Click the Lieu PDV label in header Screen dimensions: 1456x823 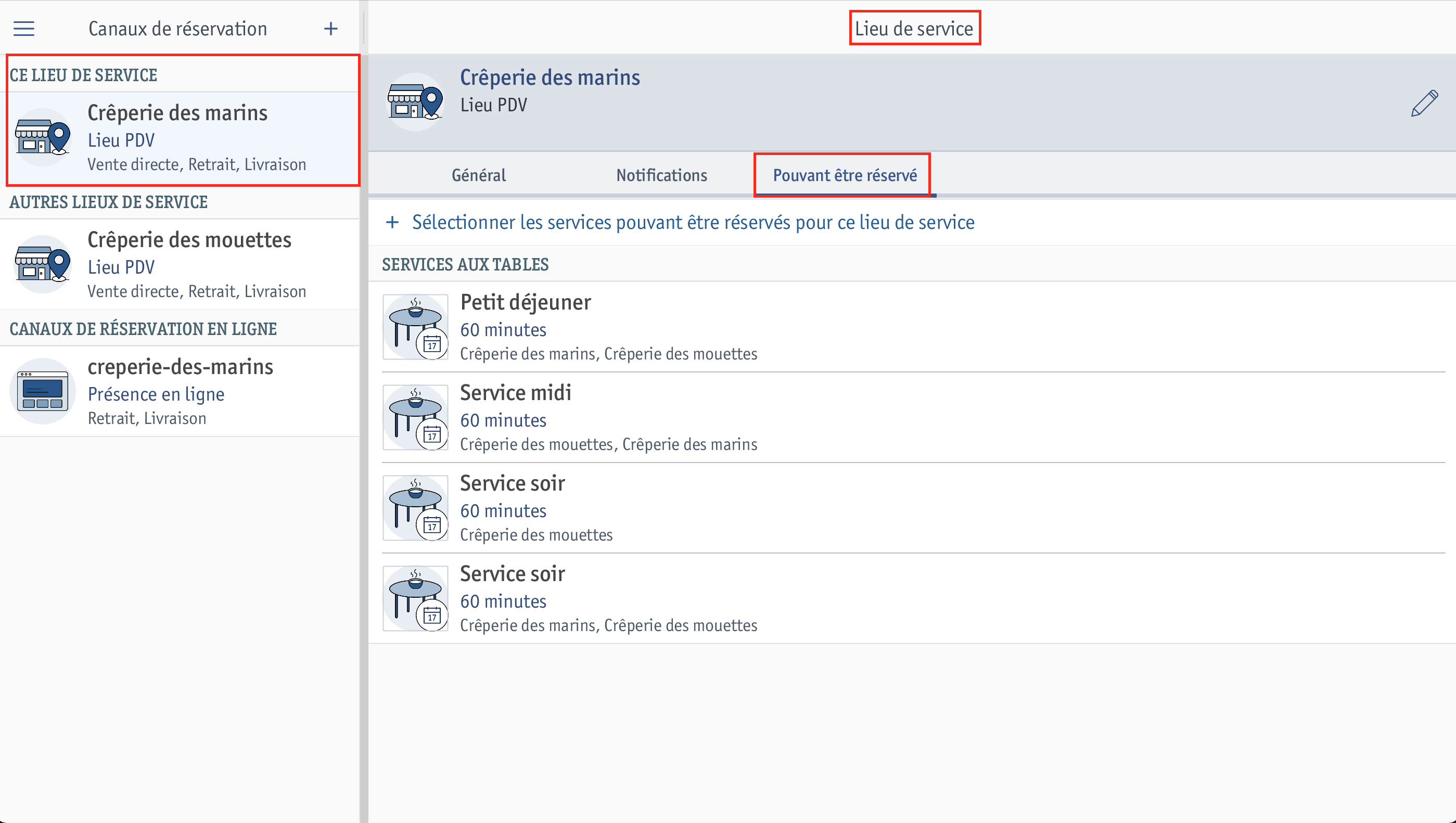(493, 105)
